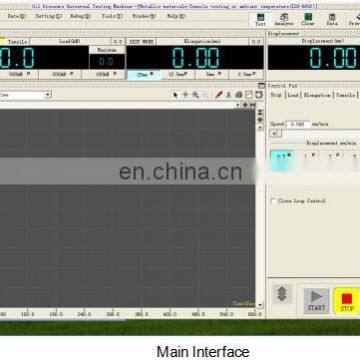Screen dimensions: 360x360
Task: Click the scissors cut graph tool
Action: pyautogui.click(x=229, y=95)
